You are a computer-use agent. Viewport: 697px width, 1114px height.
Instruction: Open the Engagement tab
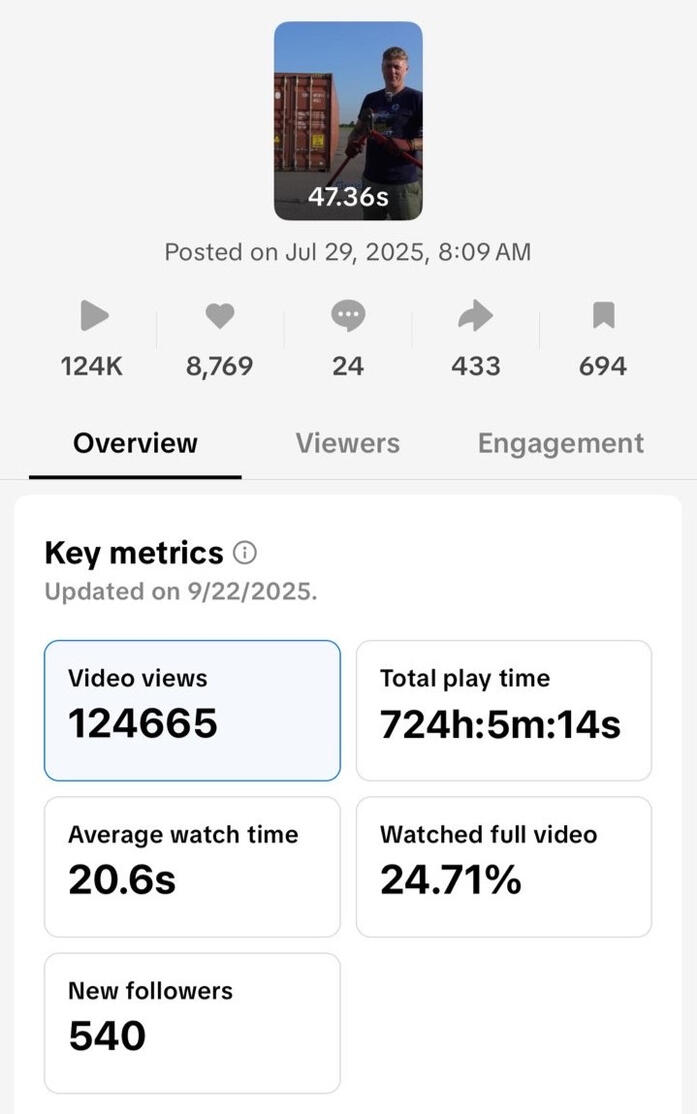click(560, 443)
